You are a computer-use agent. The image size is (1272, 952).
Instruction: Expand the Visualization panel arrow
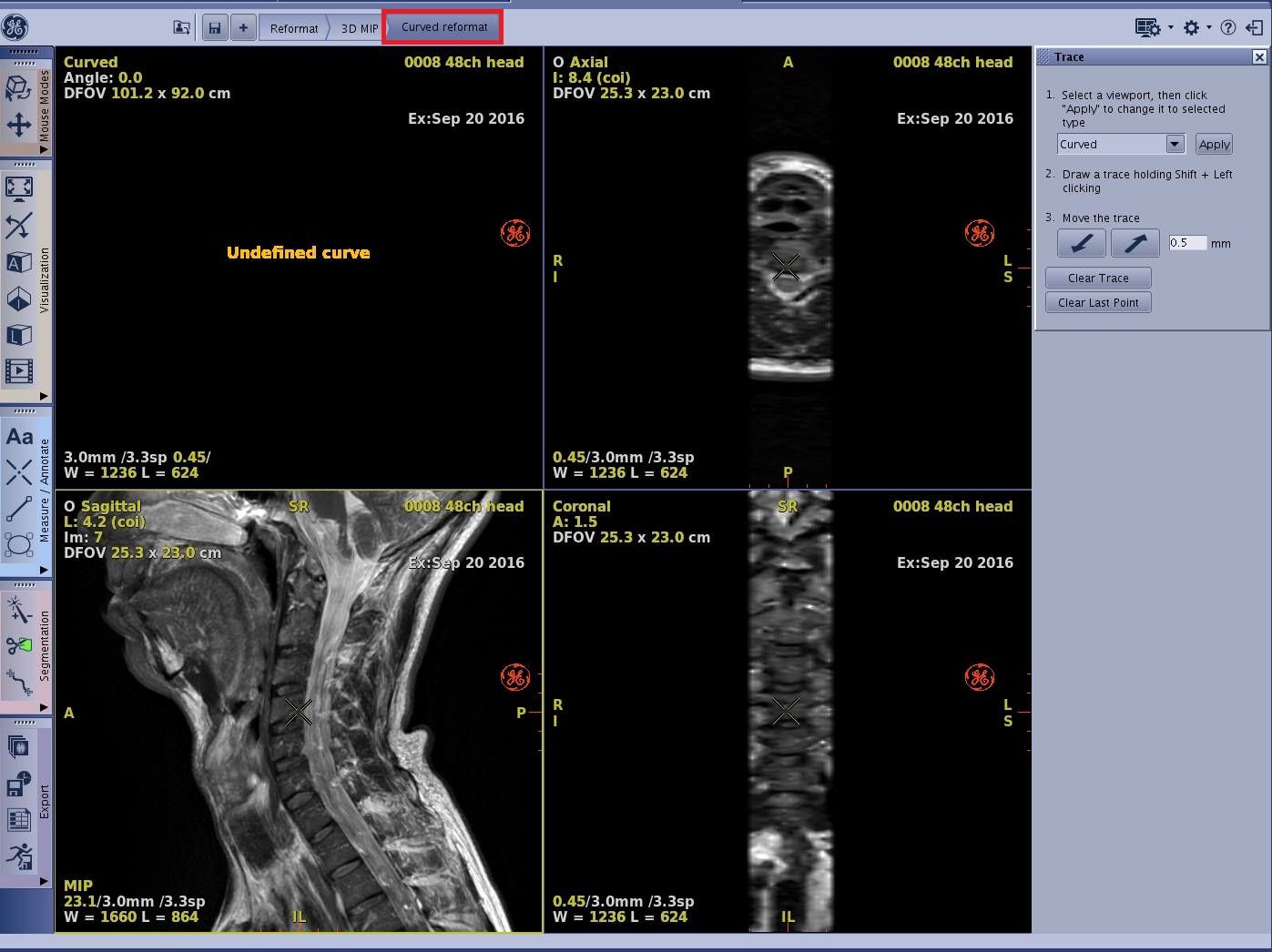[x=44, y=396]
